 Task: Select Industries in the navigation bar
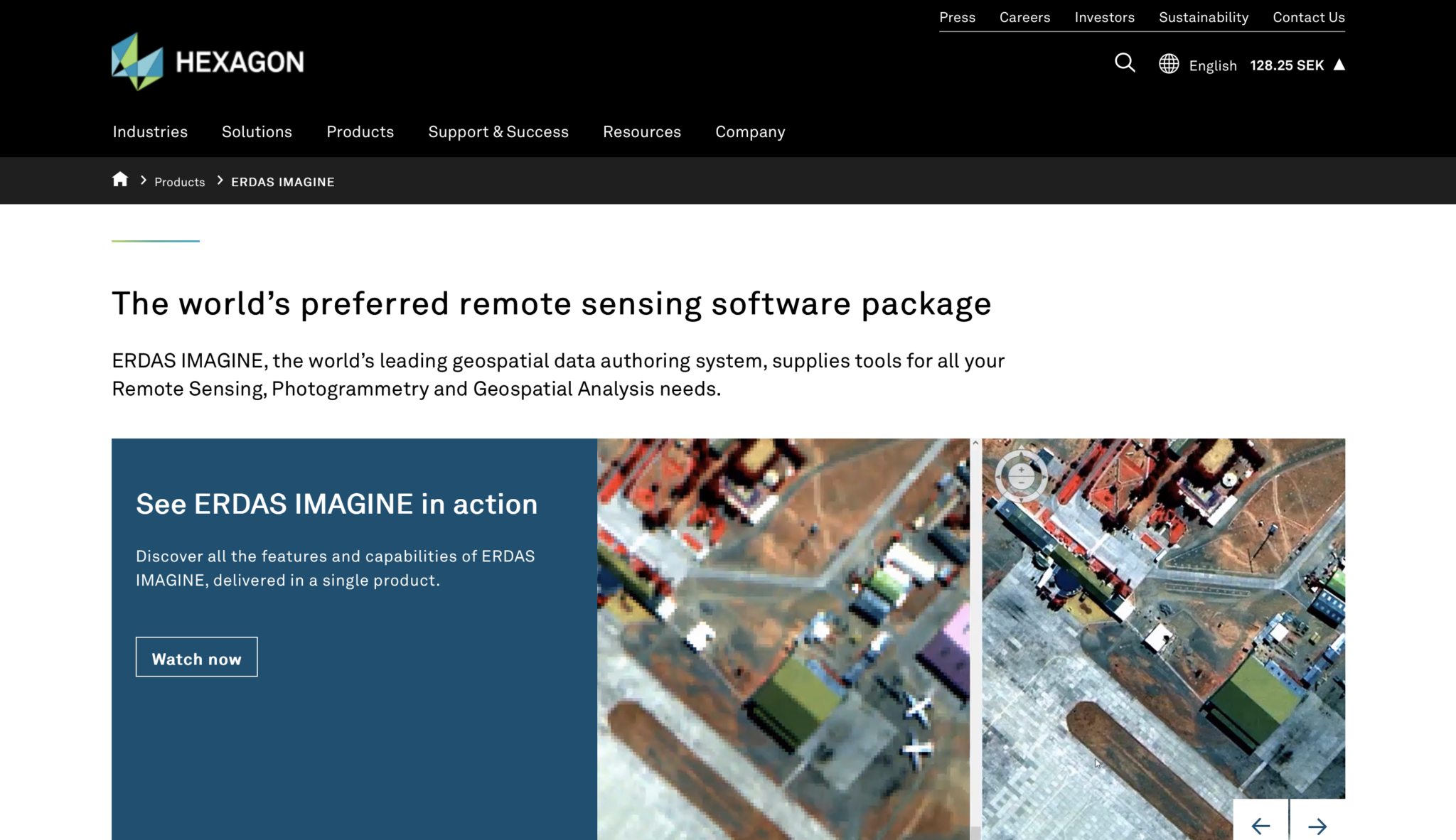149,131
